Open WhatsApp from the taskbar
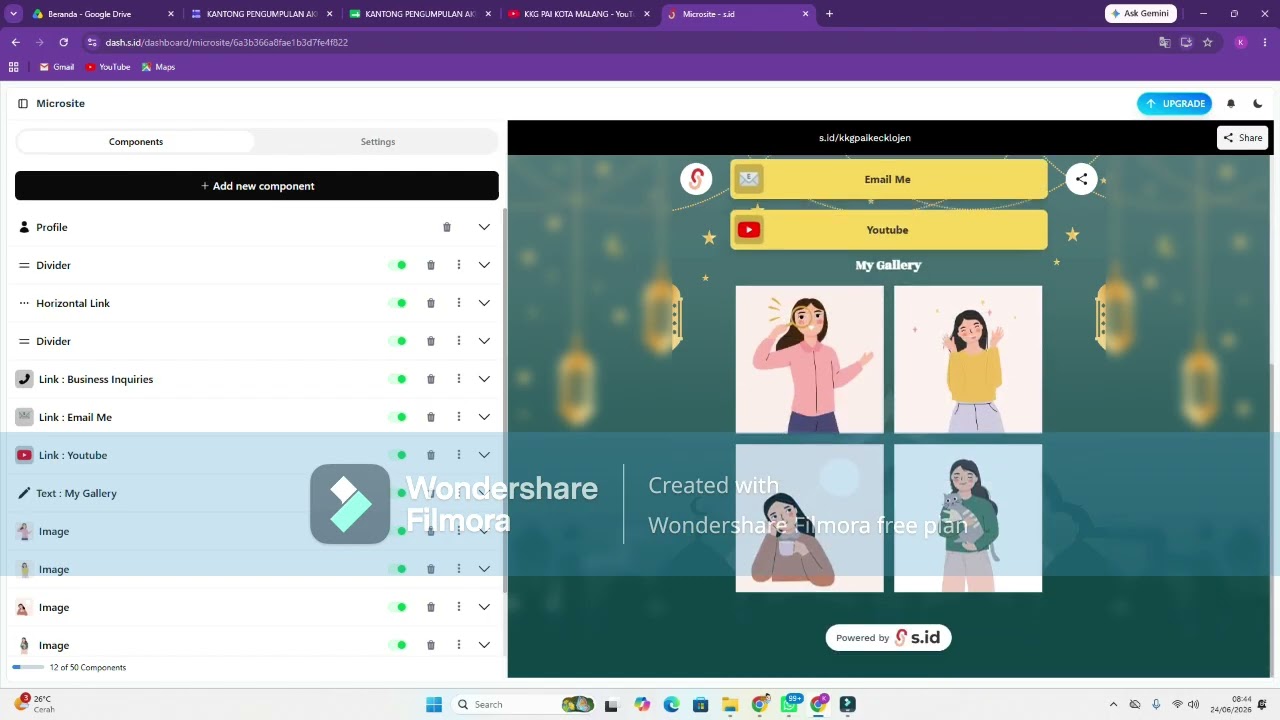The image size is (1280, 720). [x=790, y=704]
